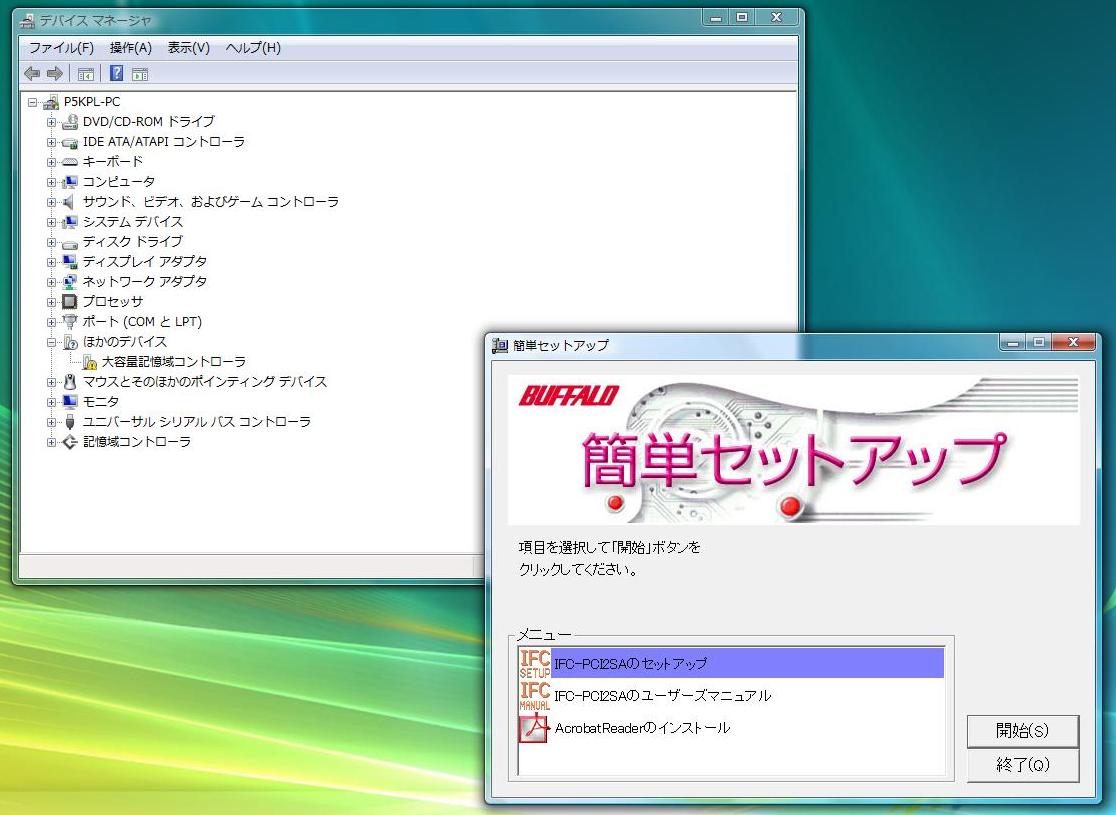
Task: Select the IDE ATA/ATAPI コントローラ icon
Action: point(70,142)
